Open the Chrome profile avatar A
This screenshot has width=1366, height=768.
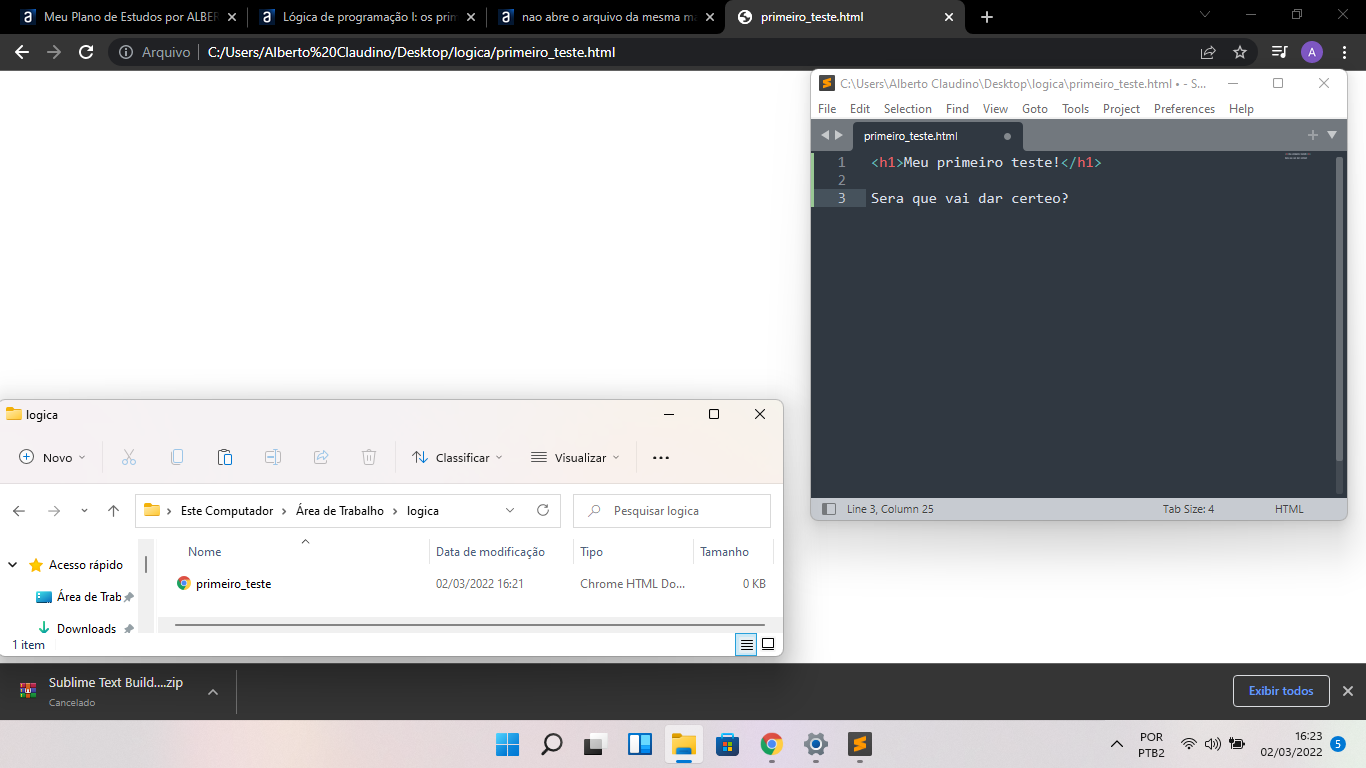(1312, 52)
